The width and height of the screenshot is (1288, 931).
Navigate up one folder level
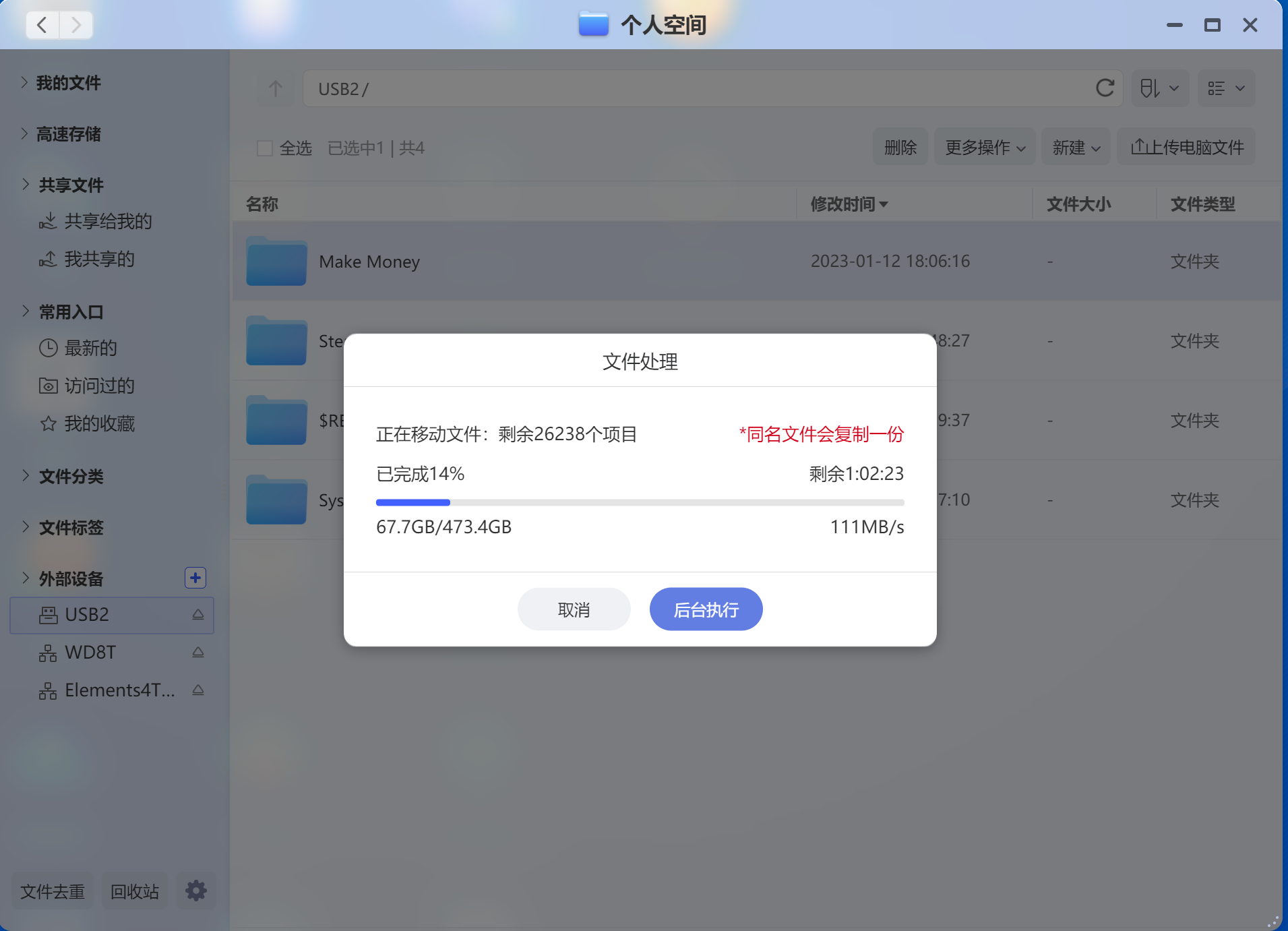[x=276, y=88]
